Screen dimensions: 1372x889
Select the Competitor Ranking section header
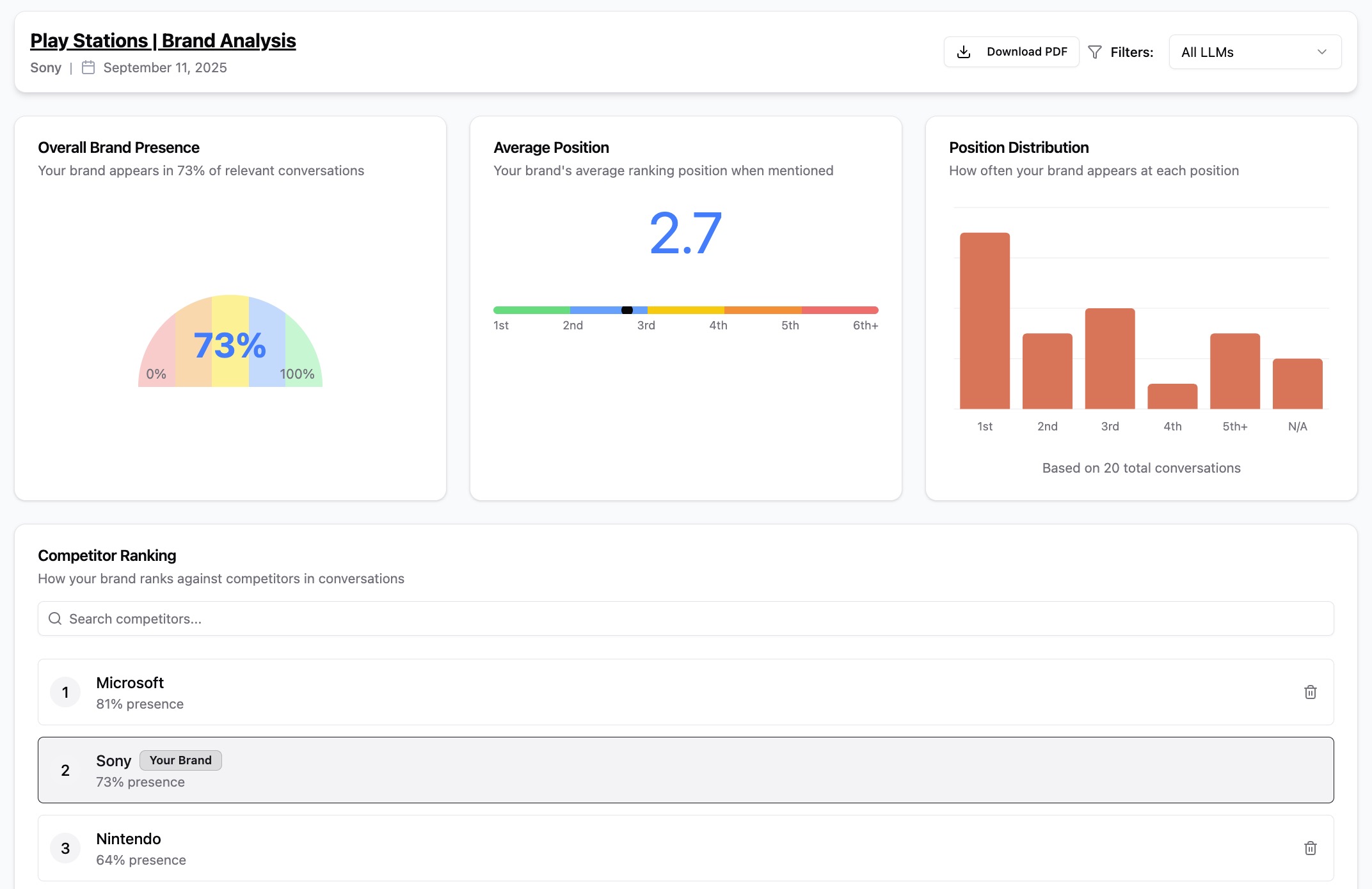tap(107, 555)
